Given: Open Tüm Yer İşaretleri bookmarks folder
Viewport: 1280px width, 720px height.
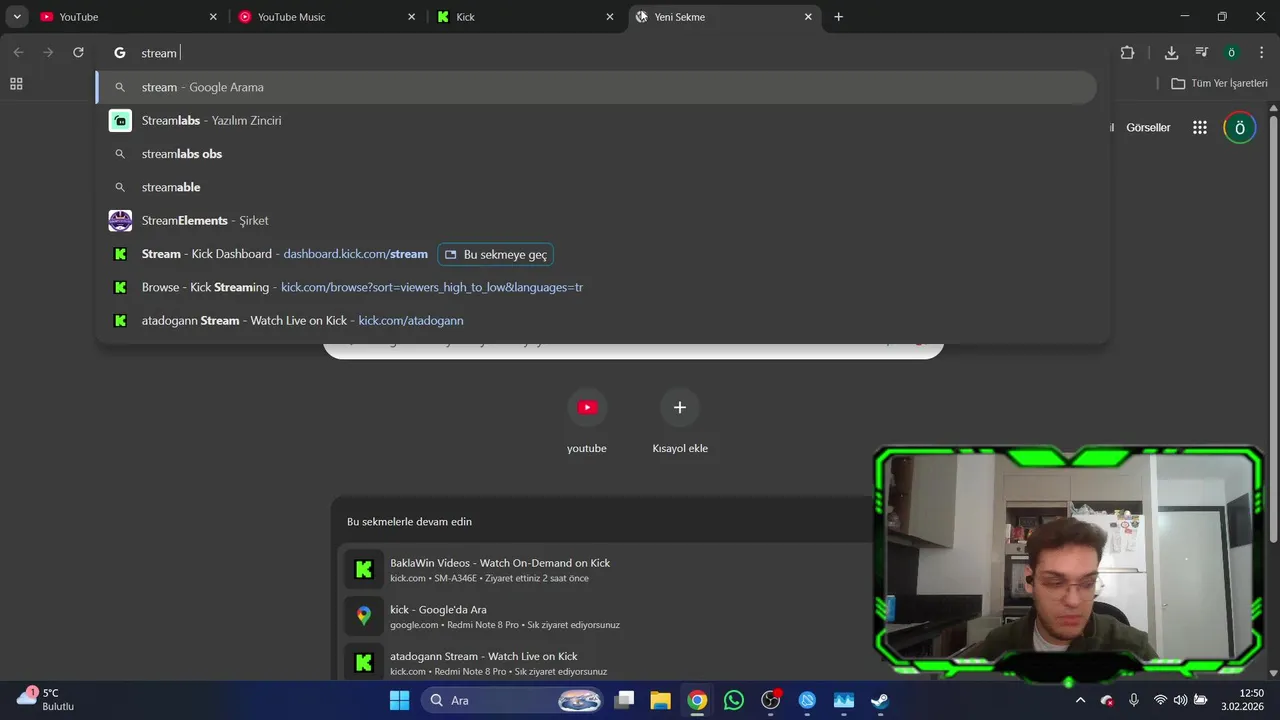Looking at the screenshot, I should point(1219,84).
